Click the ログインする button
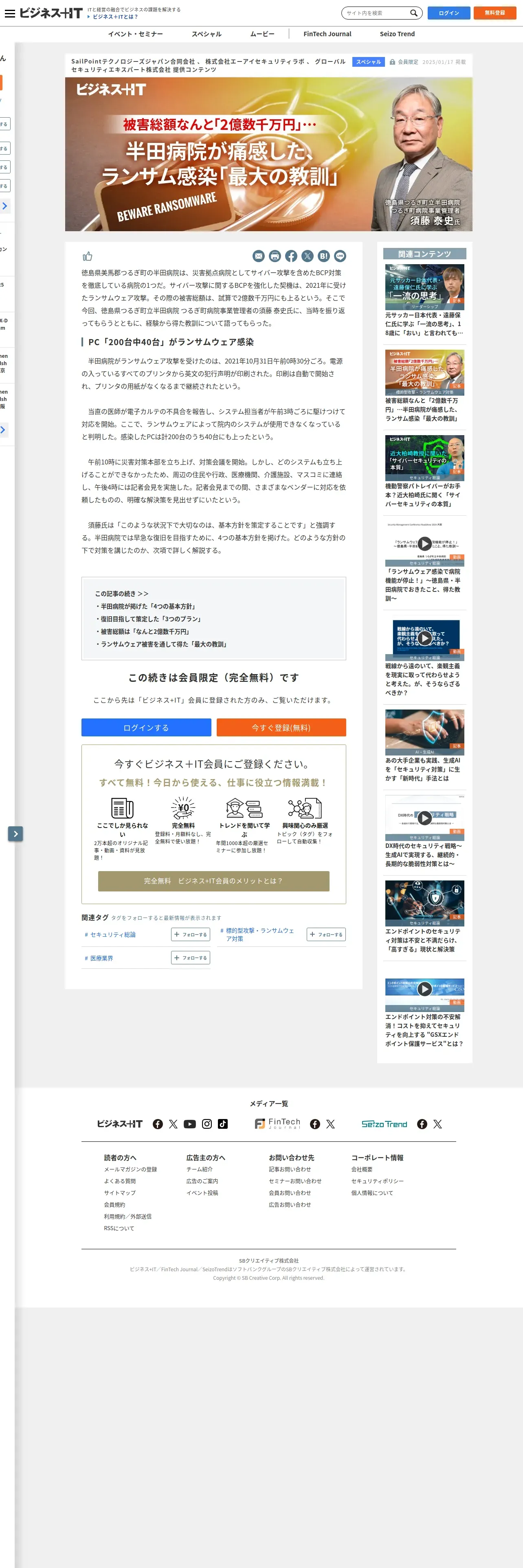Image resolution: width=523 pixels, height=1568 pixels. point(146,727)
